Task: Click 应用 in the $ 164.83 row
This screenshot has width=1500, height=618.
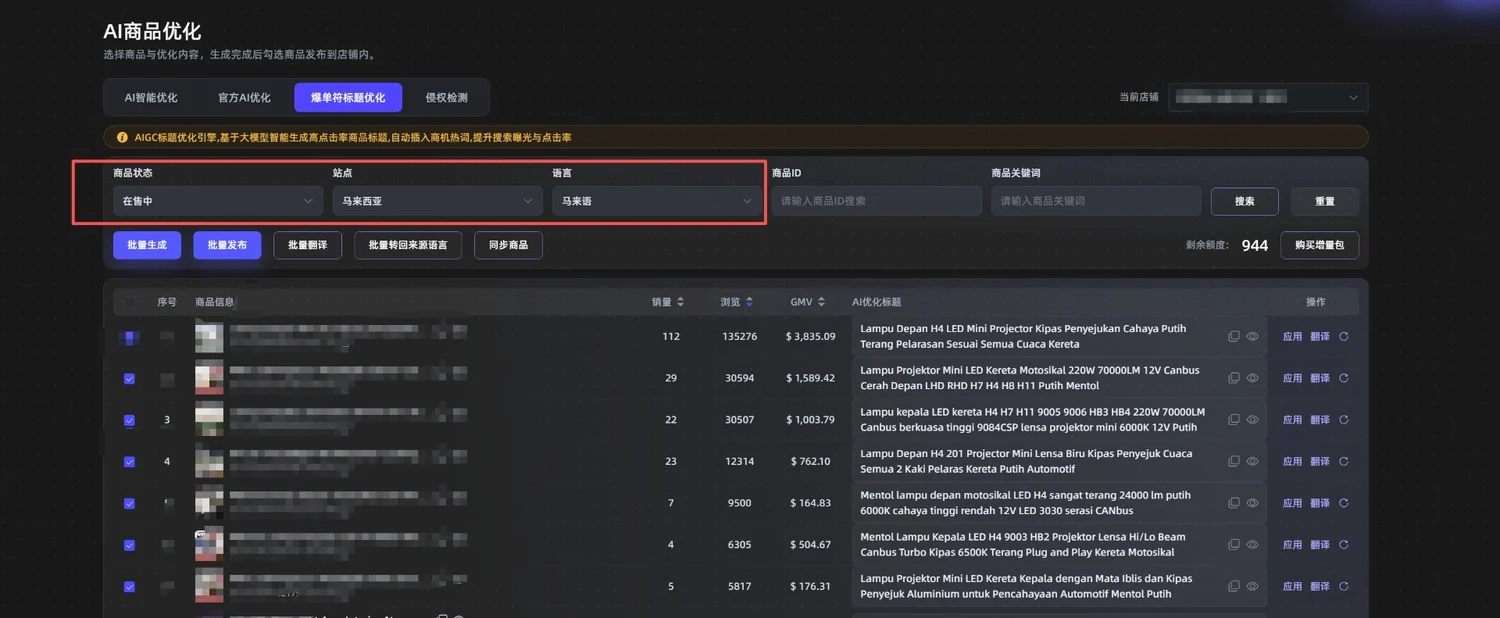Action: point(1292,503)
